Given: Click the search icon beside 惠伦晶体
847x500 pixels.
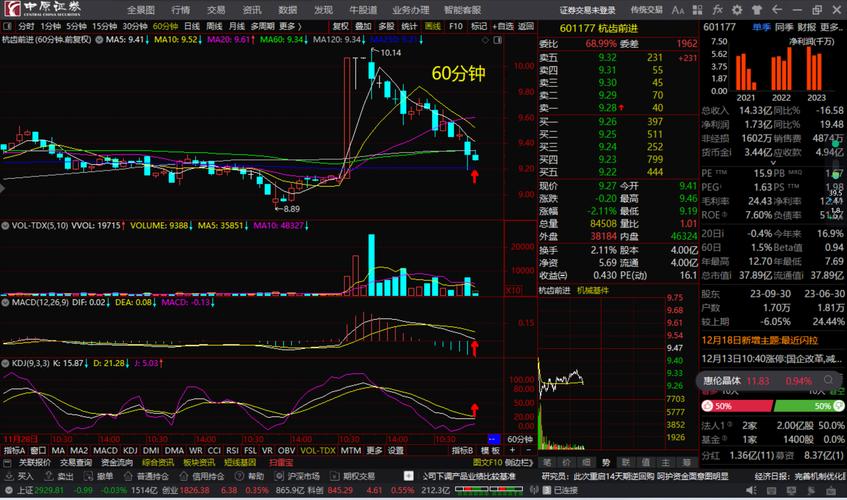Looking at the screenshot, I should (x=828, y=380).
